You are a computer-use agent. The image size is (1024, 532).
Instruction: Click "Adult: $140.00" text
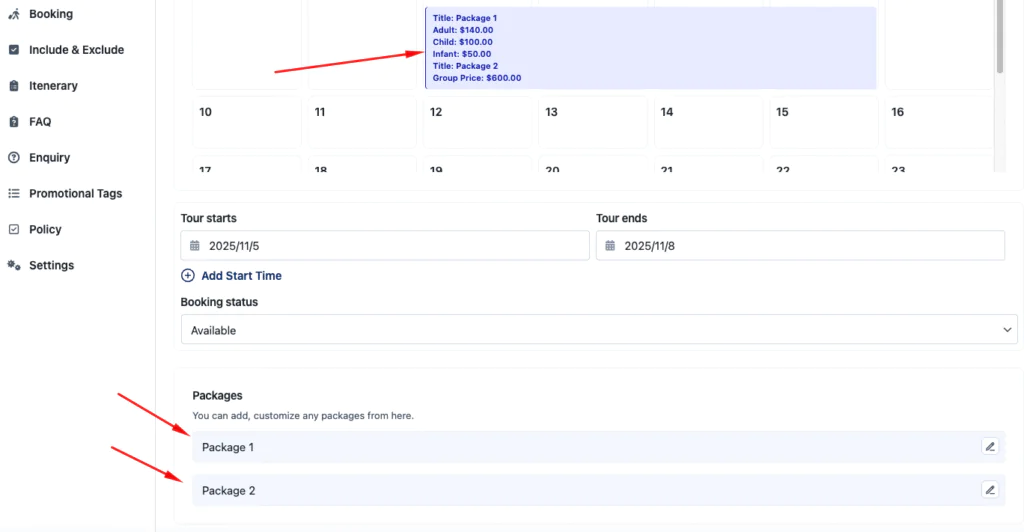pyautogui.click(x=462, y=30)
